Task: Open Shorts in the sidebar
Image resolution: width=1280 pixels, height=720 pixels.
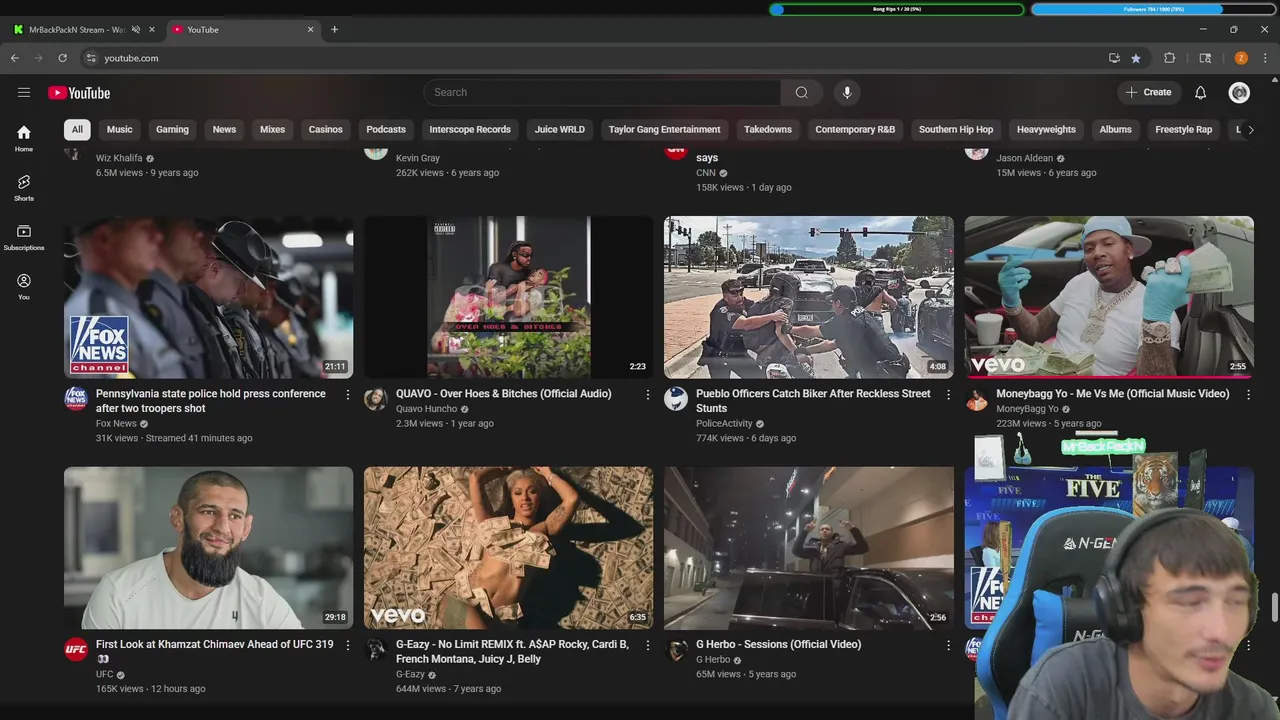Action: pyautogui.click(x=24, y=187)
